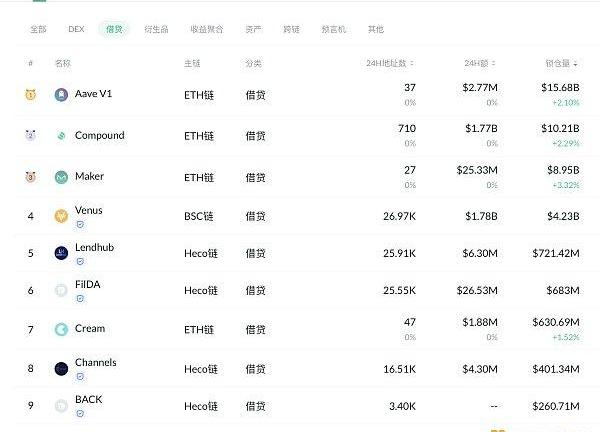Click the Cream logo icon
The height and width of the screenshot is (432, 600).
(62, 329)
